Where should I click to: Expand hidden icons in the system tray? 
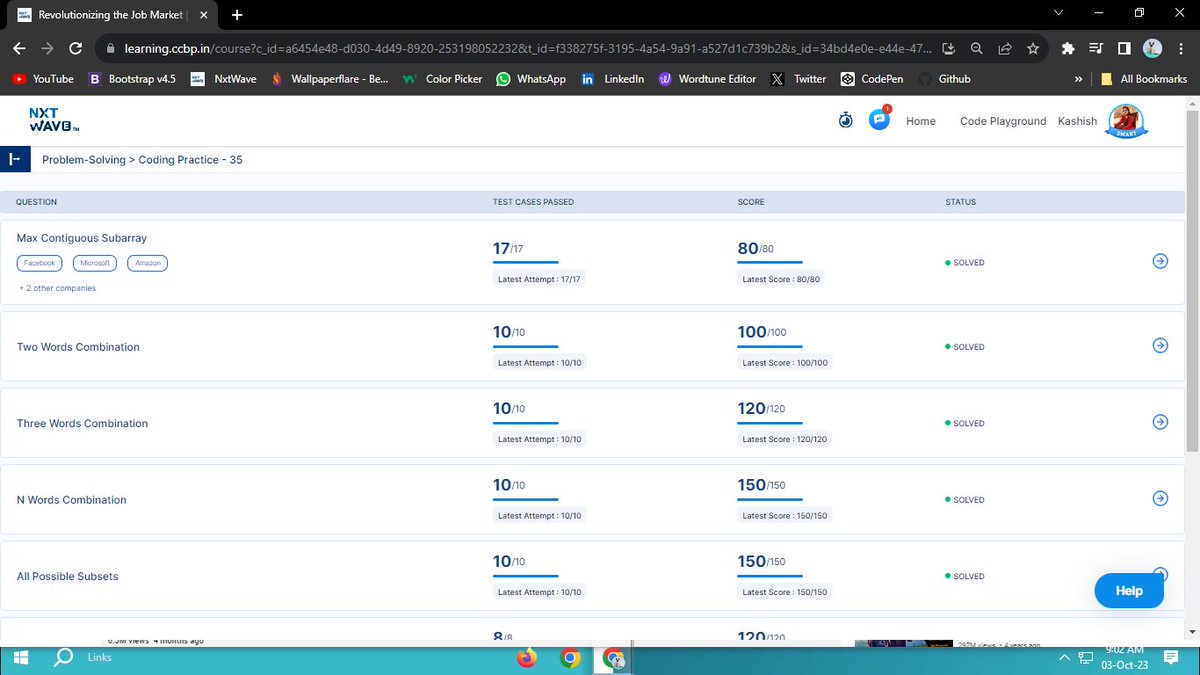pyautogui.click(x=1063, y=658)
